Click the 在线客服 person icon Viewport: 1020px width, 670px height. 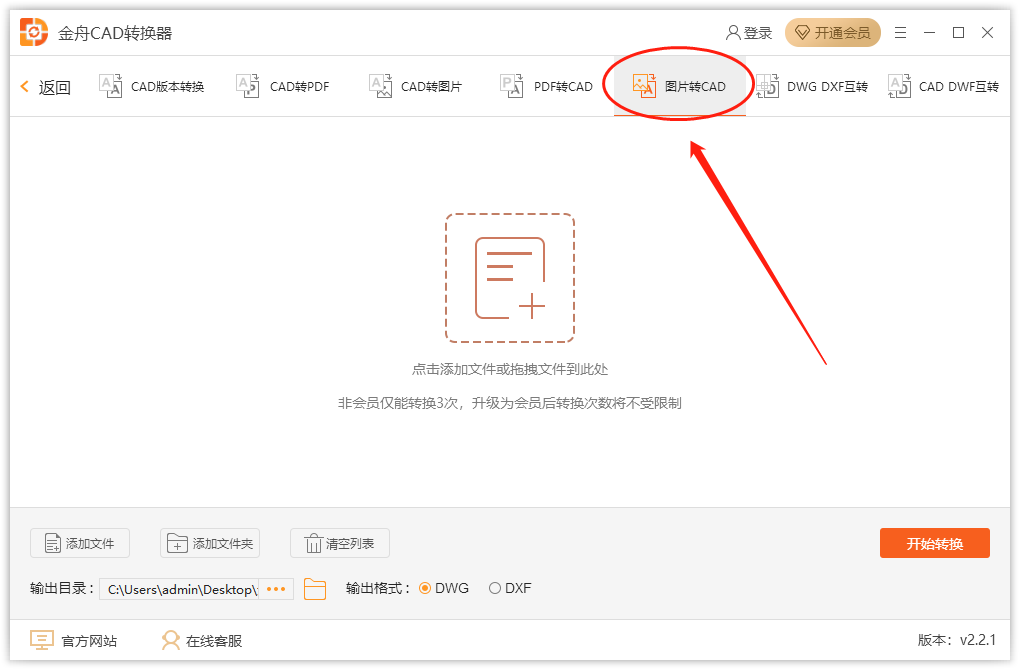tap(171, 641)
